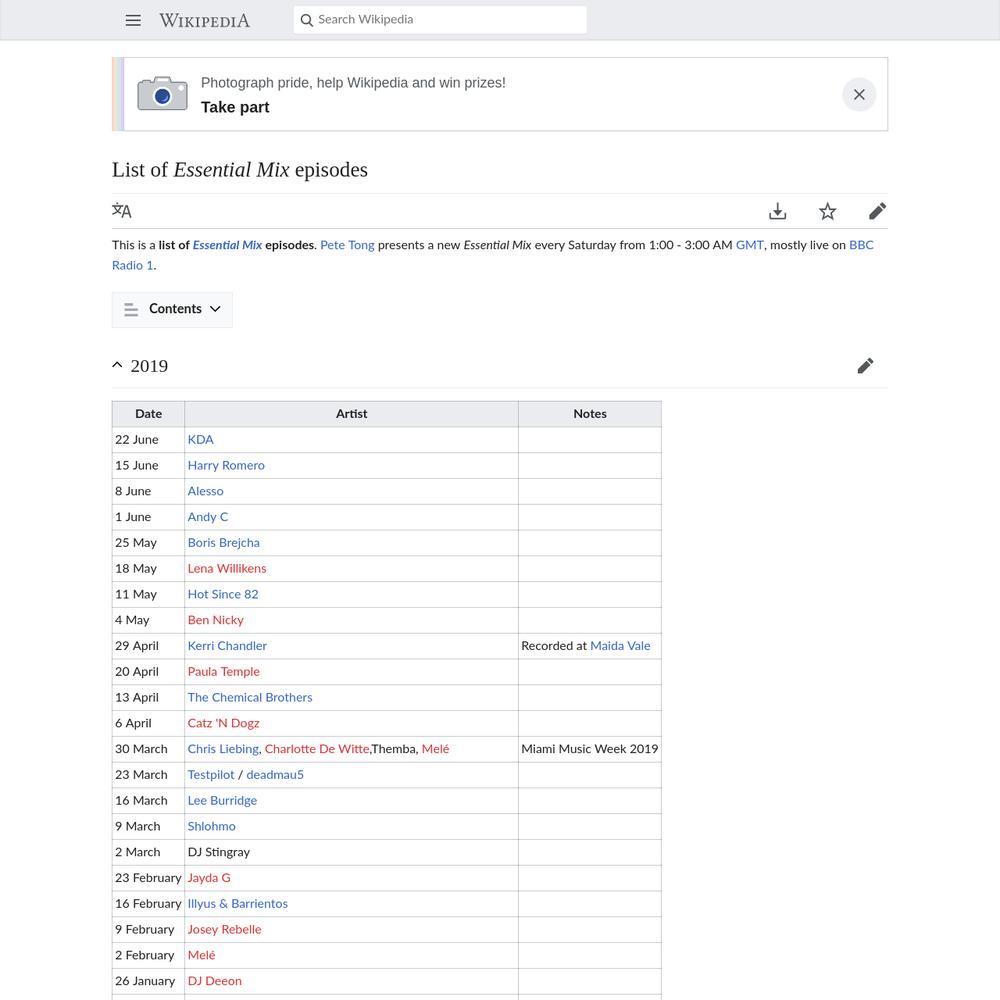Select the 29 April date cell
Viewport: 1000px width, 1000px height.
pos(148,645)
